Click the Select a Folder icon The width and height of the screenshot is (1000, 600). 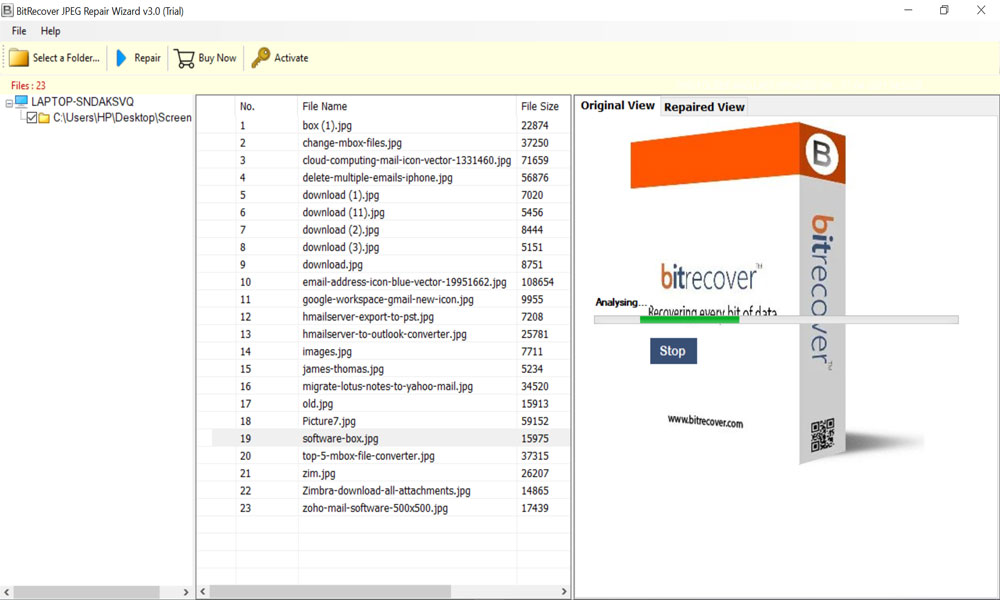(x=18, y=58)
